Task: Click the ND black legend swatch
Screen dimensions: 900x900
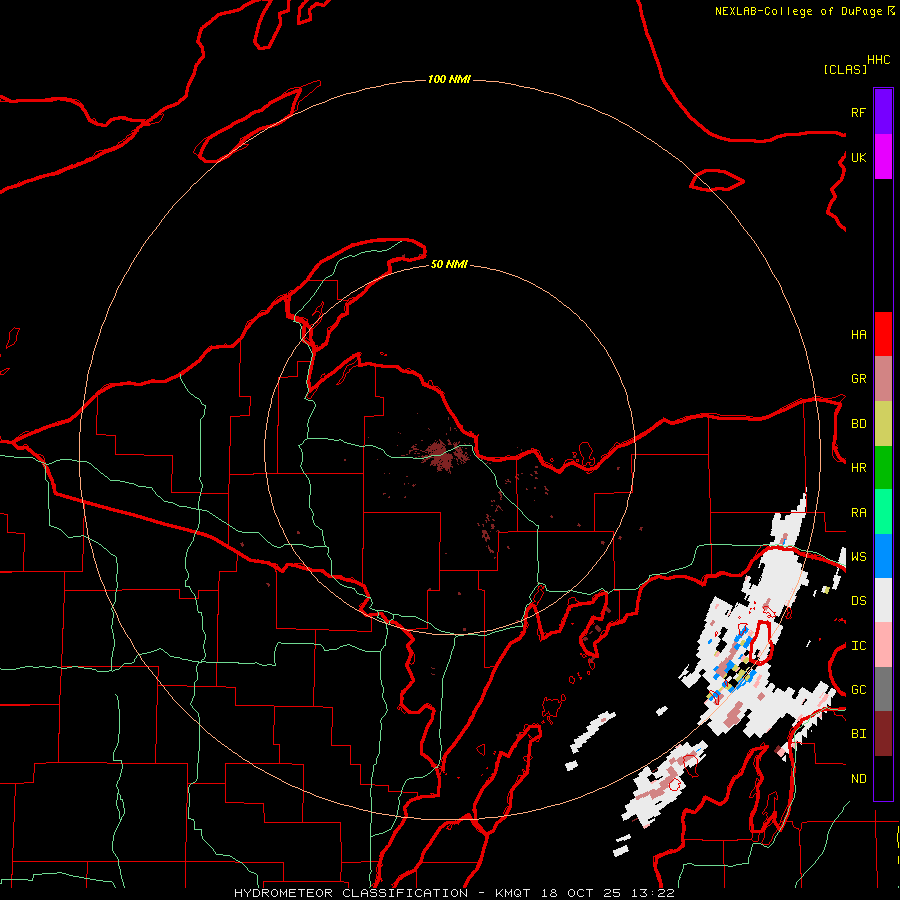Action: point(883,778)
